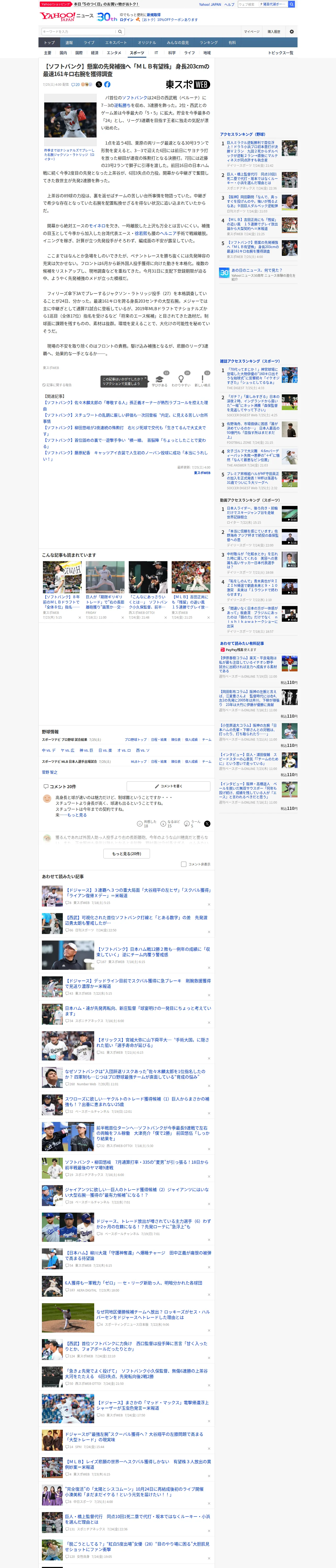336x1568 pixels.
Task: Open the 科学 category
Action: click(x=172, y=53)
